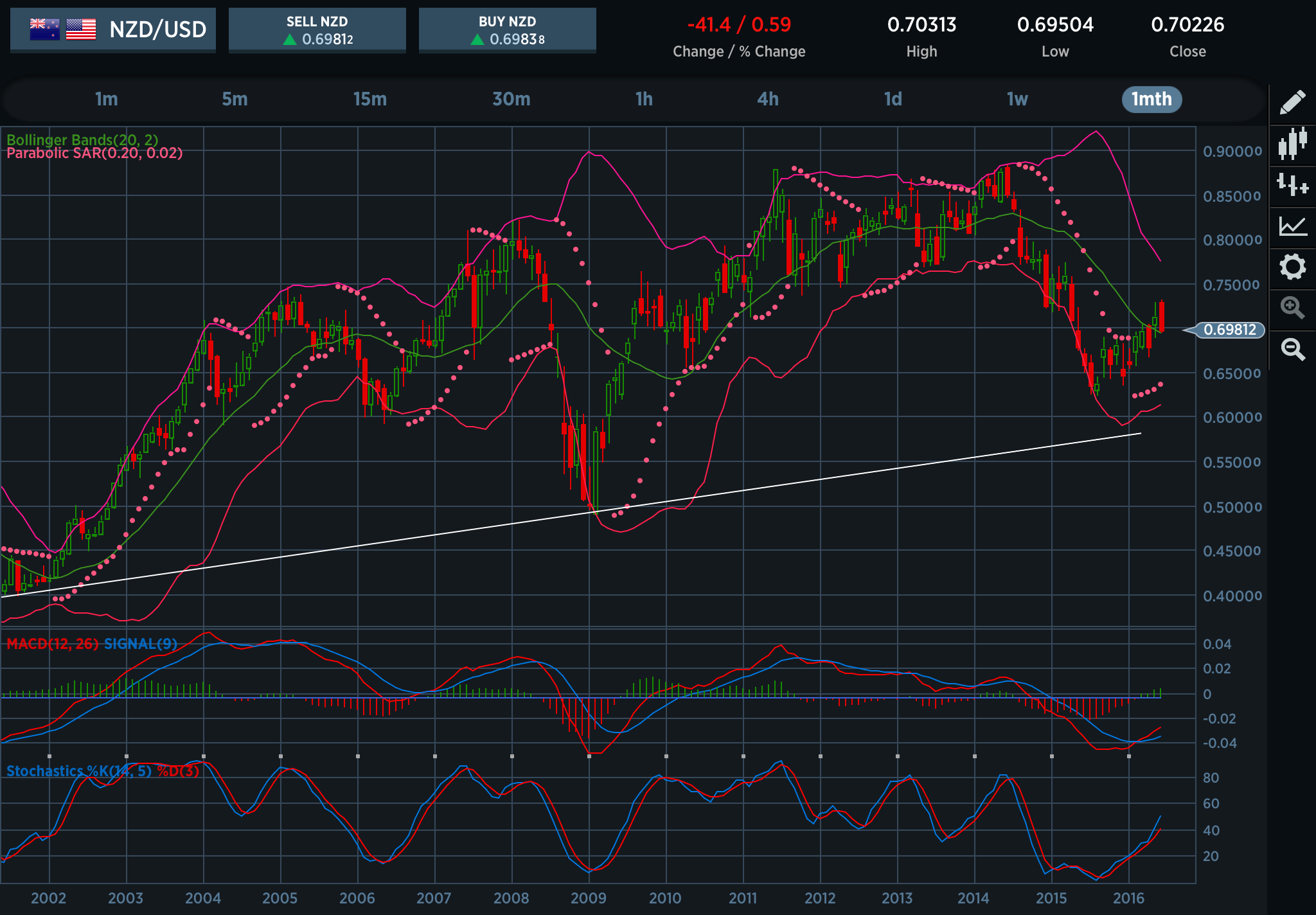This screenshot has height=915, width=1316.
Task: Click the High value 0.70313
Action: coord(921,24)
